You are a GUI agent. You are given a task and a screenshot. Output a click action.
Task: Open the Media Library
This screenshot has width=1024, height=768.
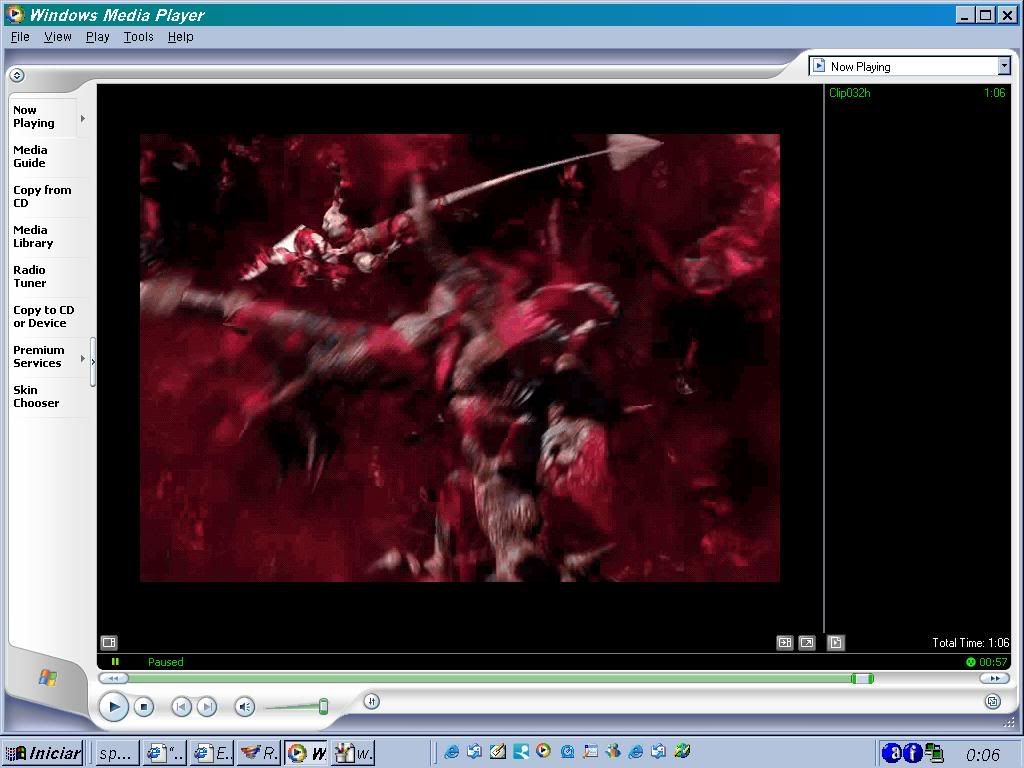tap(33, 236)
